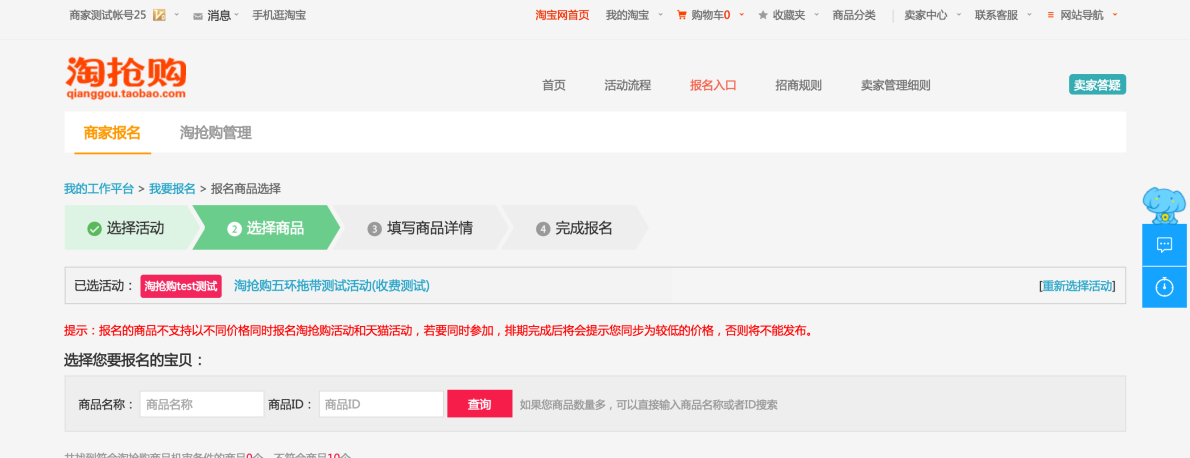The height and width of the screenshot is (458, 1190).
Task: Click the star favorites icon
Action: (x=763, y=14)
